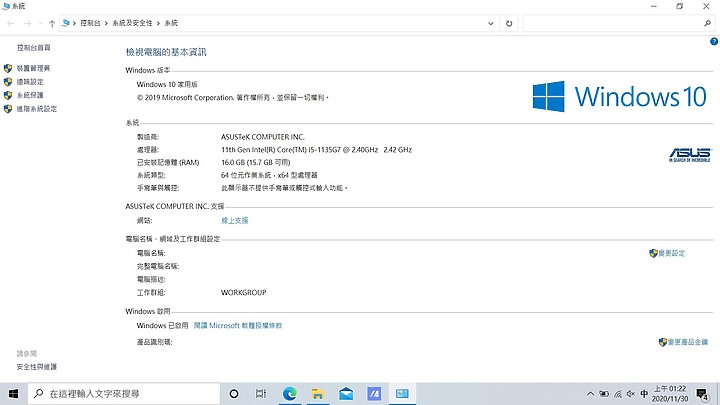
Task: Open Microsoft Edge from the taskbar
Action: [x=290, y=394]
